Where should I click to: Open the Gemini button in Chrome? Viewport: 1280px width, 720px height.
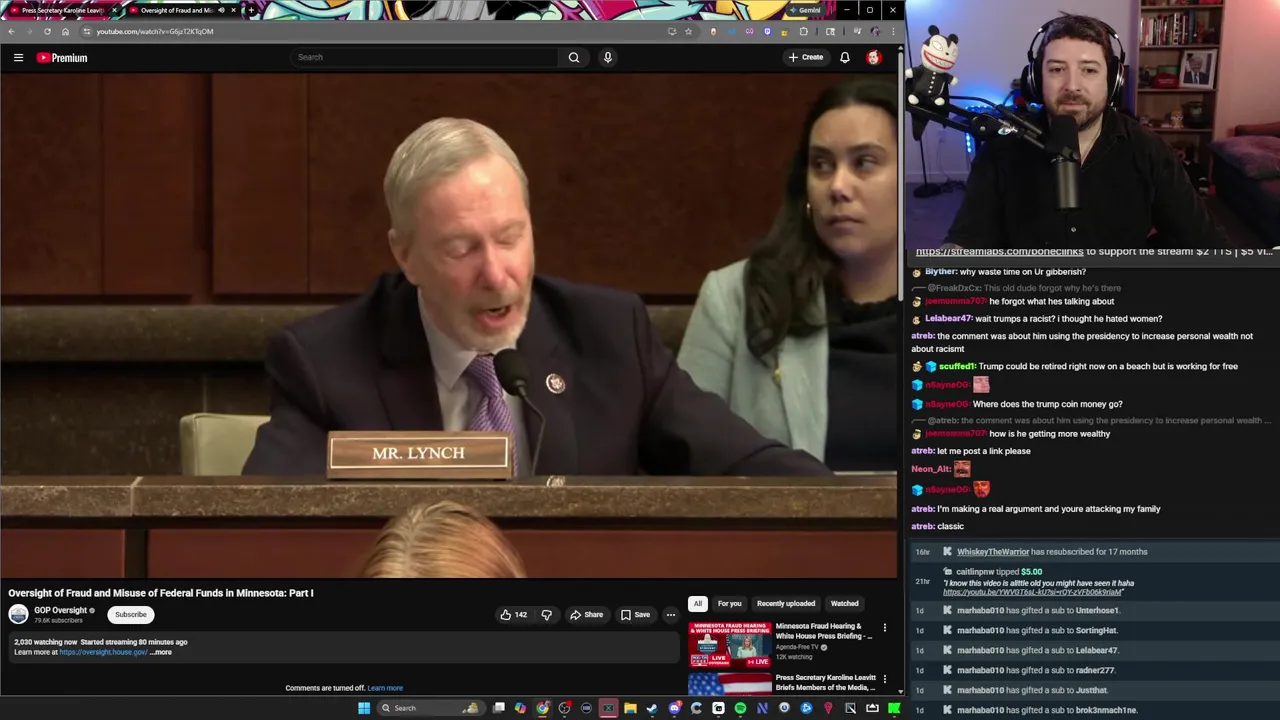[x=805, y=10]
